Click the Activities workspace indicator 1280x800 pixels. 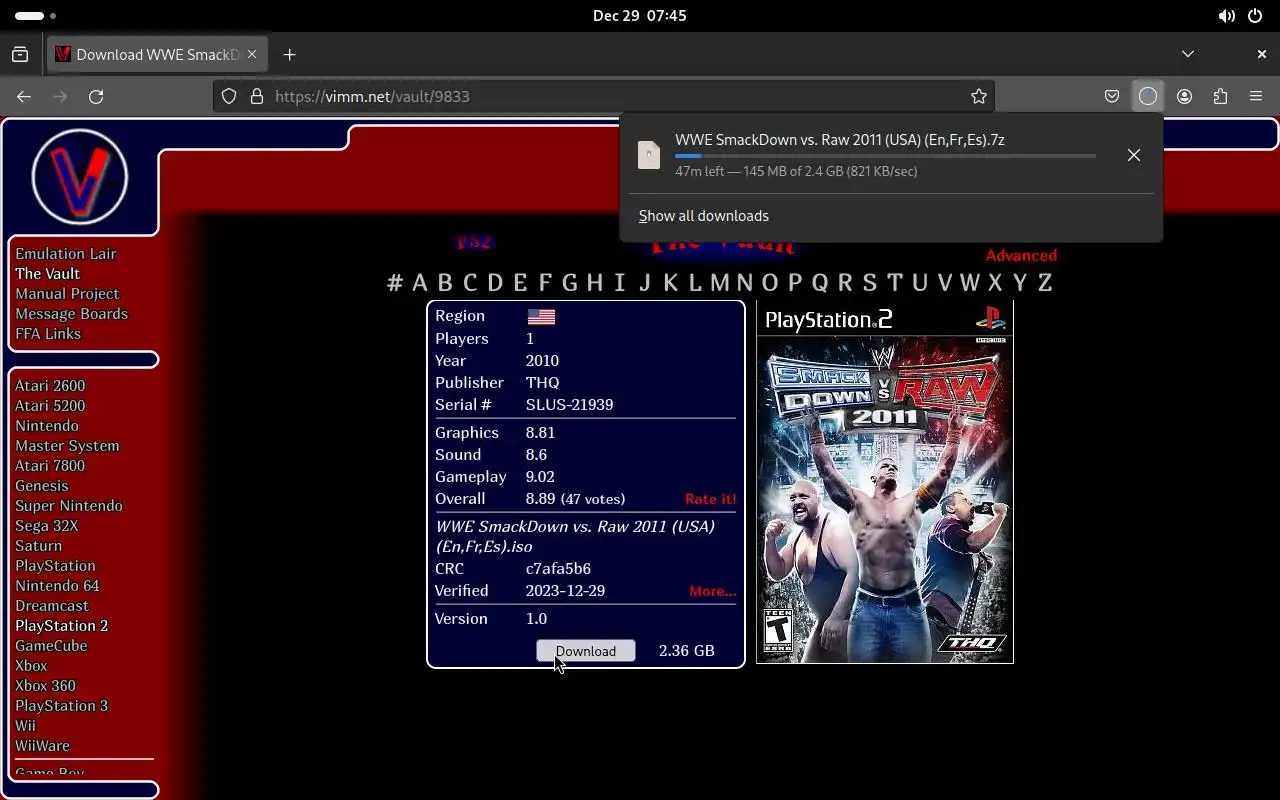pyautogui.click(x=36, y=16)
